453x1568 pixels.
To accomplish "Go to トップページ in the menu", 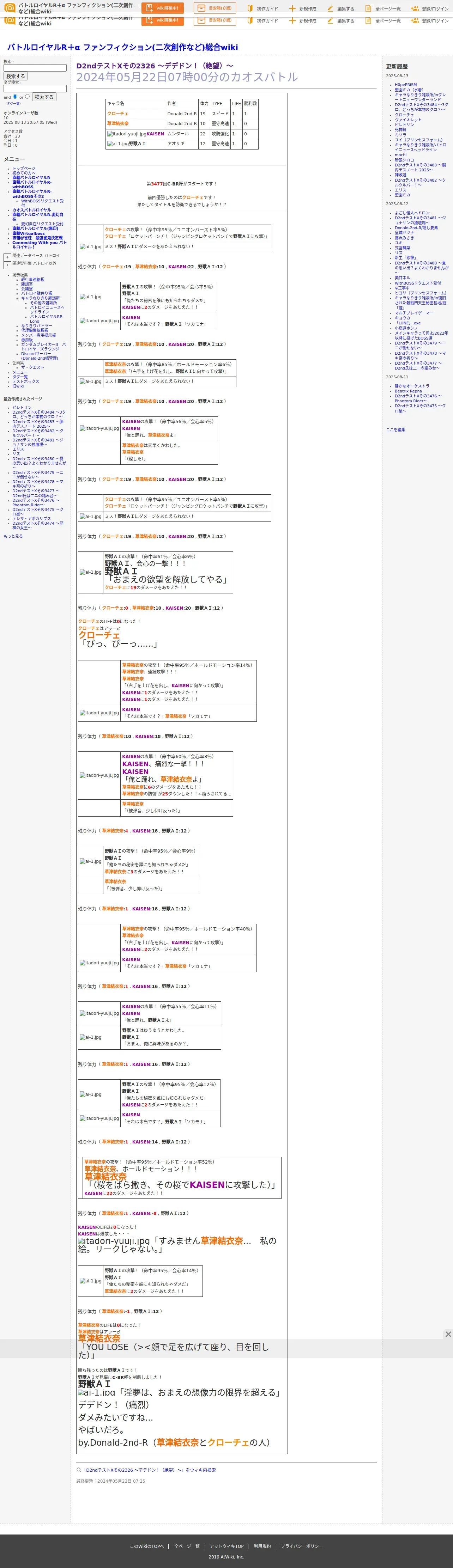I will tap(24, 169).
